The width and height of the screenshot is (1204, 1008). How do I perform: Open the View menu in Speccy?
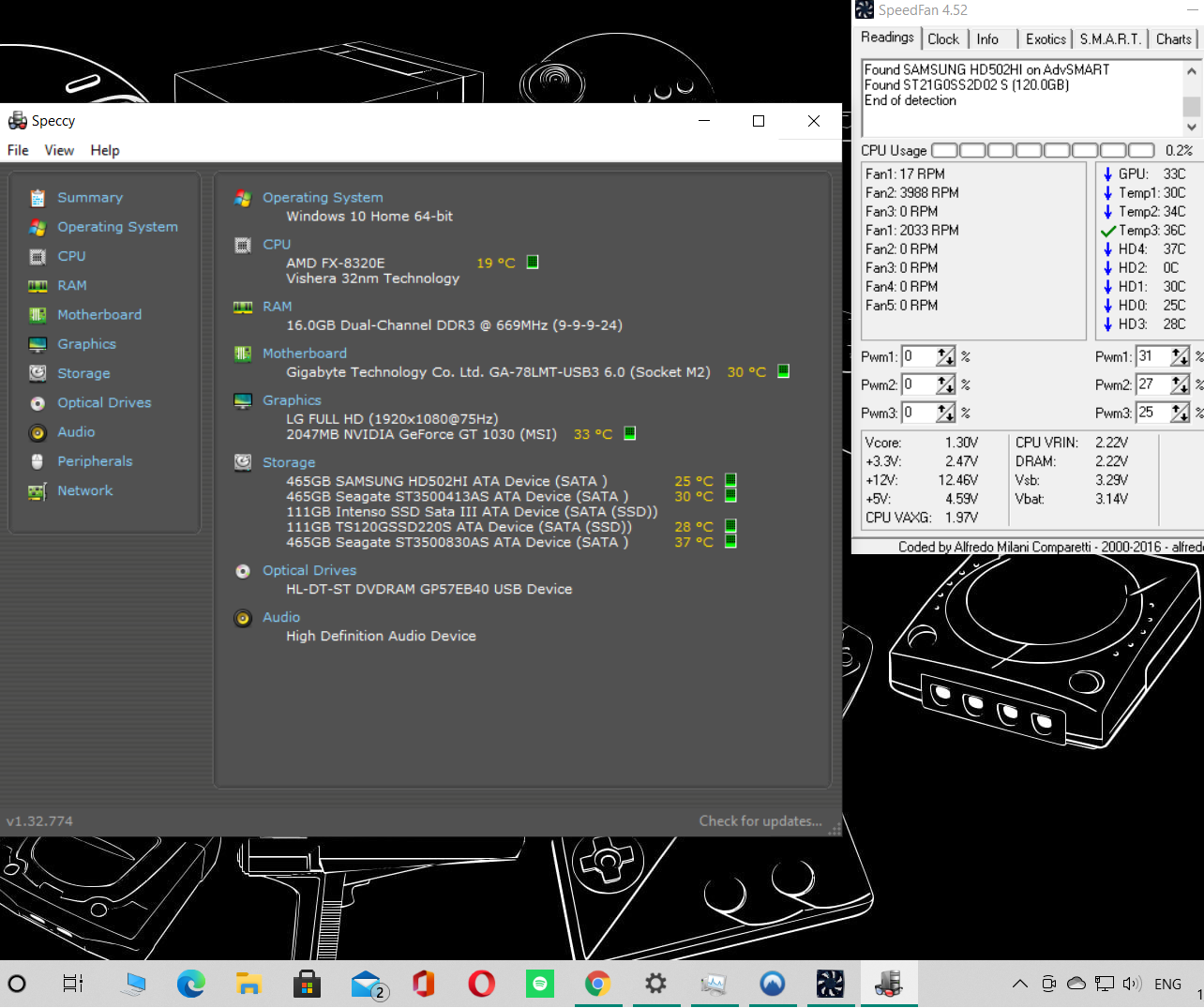[59, 150]
